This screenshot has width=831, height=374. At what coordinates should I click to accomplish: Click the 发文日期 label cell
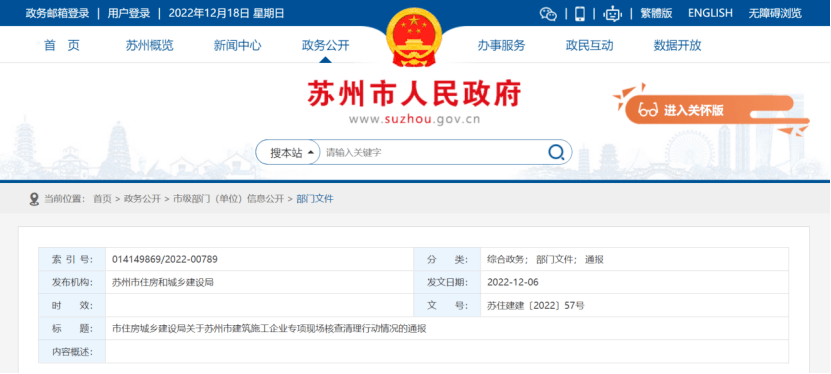(x=447, y=282)
